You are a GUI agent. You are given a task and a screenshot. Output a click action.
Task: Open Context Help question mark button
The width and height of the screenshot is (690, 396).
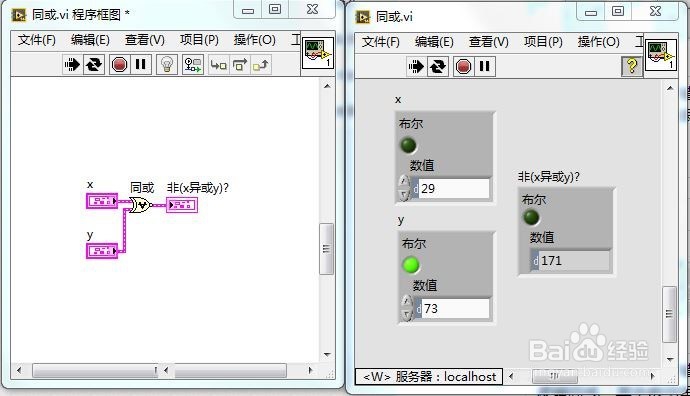pyautogui.click(x=632, y=66)
